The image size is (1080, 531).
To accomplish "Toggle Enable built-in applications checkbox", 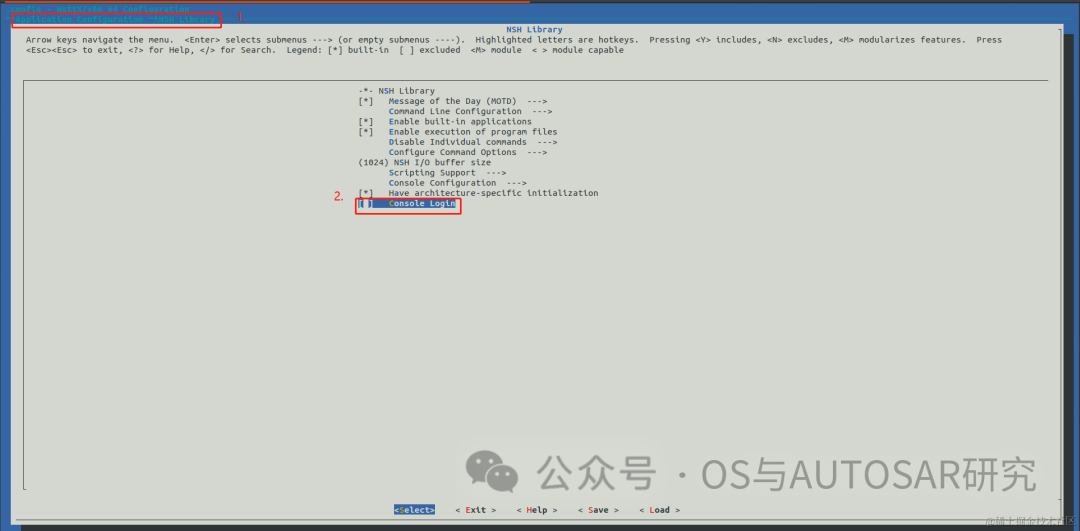I will [366, 122].
